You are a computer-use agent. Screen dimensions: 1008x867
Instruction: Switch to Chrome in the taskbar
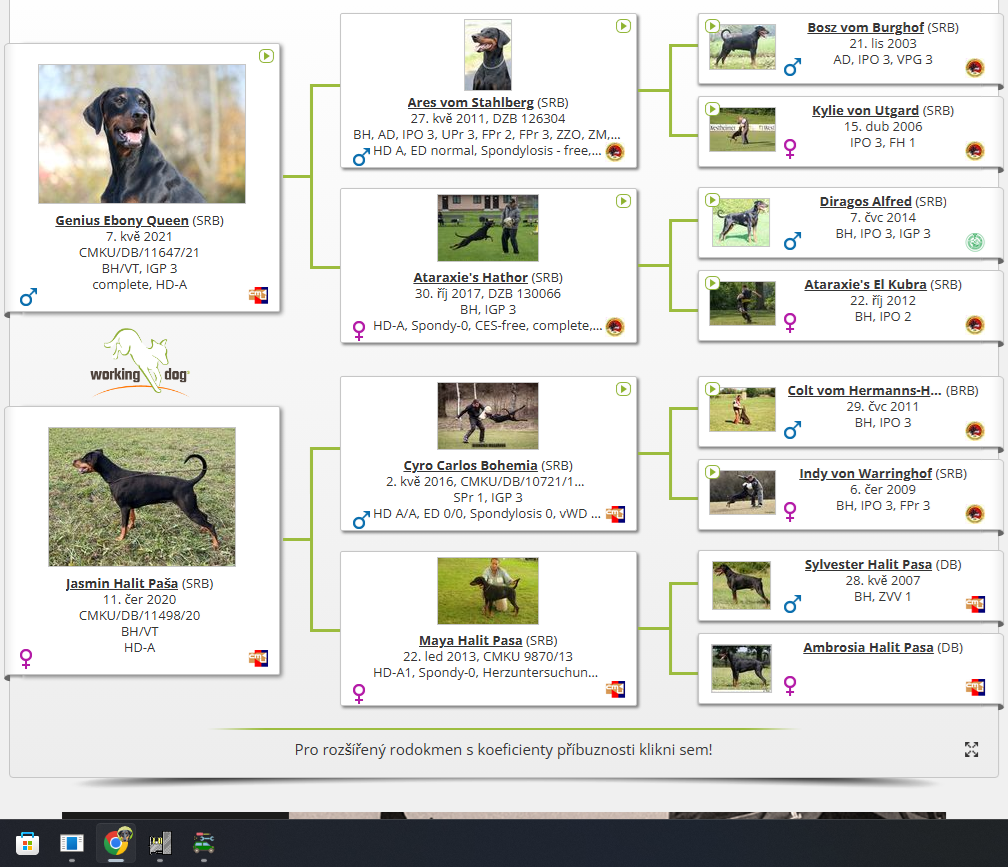tap(116, 843)
